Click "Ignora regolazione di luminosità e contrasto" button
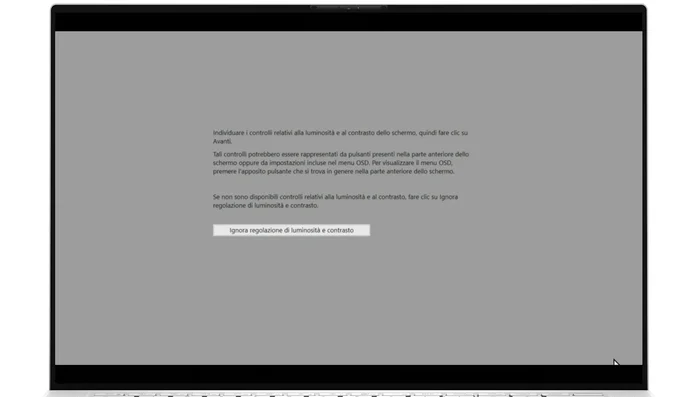The image size is (699, 397). point(291,230)
